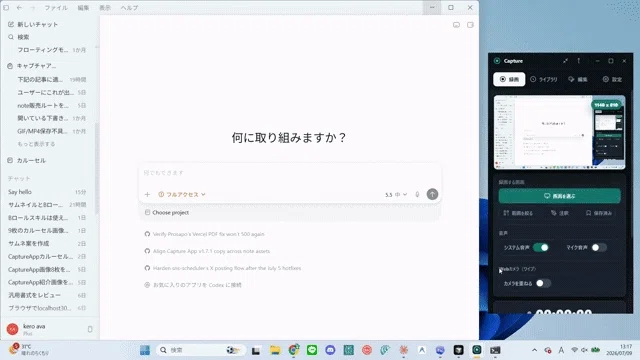Open File Explorer from the taskbar
Screen dimensions: 640x360
275,350
